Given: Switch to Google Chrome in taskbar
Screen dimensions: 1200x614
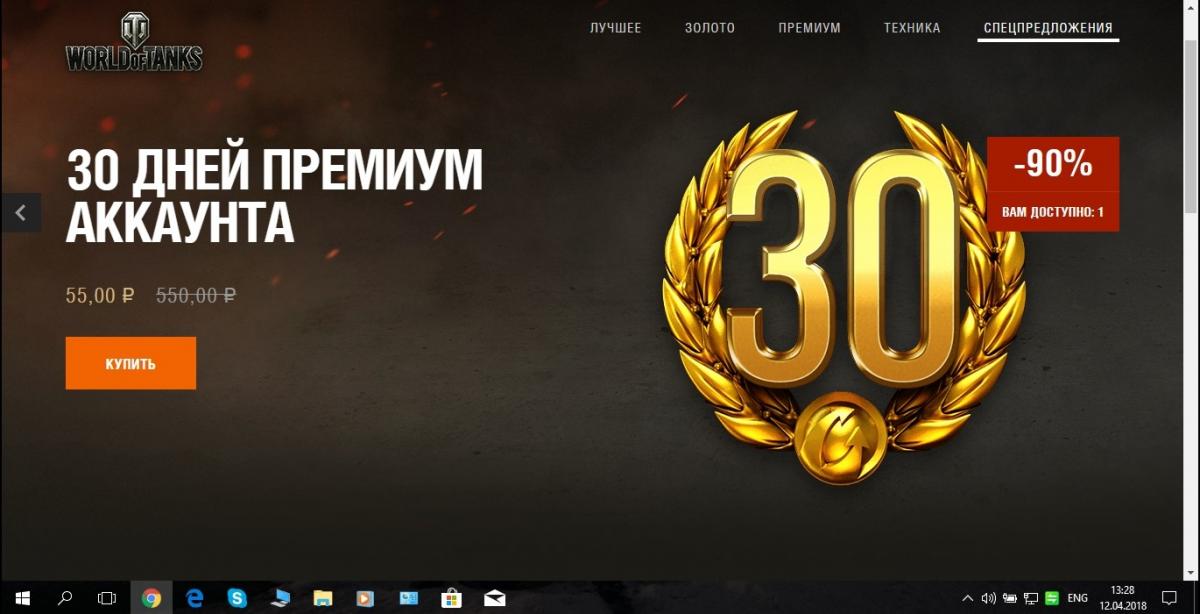Looking at the screenshot, I should point(151,598).
